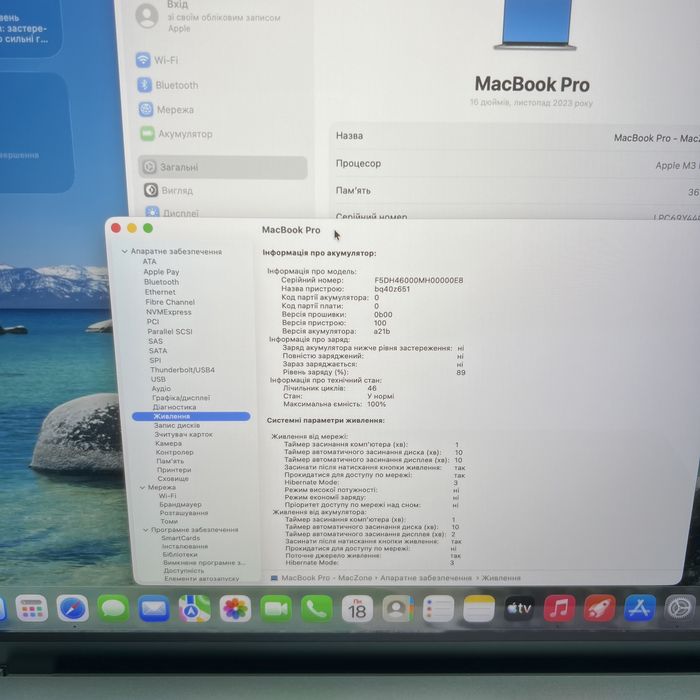
Task: Select Томи in the network tree
Action: (169, 521)
